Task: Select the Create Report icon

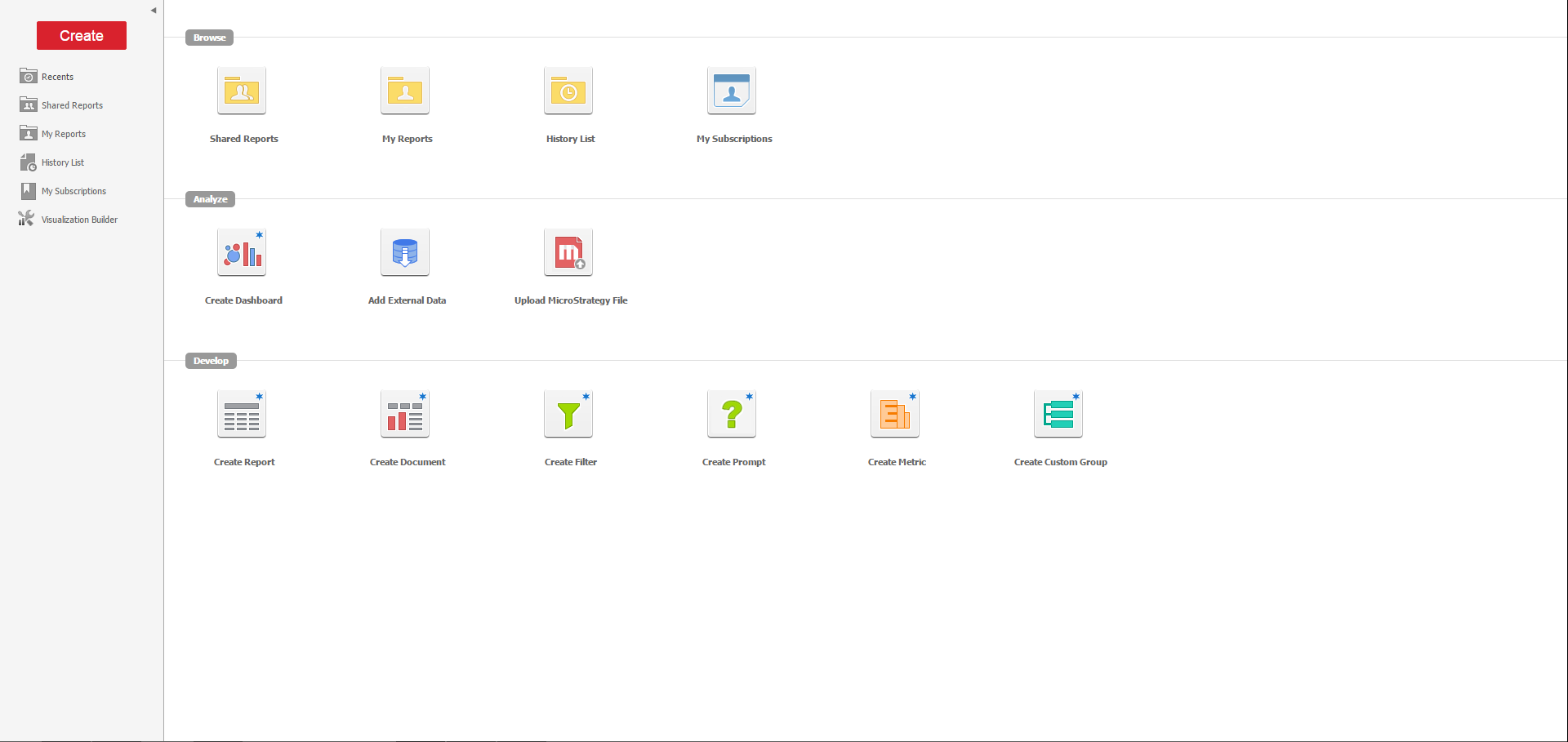Action: 242,413
